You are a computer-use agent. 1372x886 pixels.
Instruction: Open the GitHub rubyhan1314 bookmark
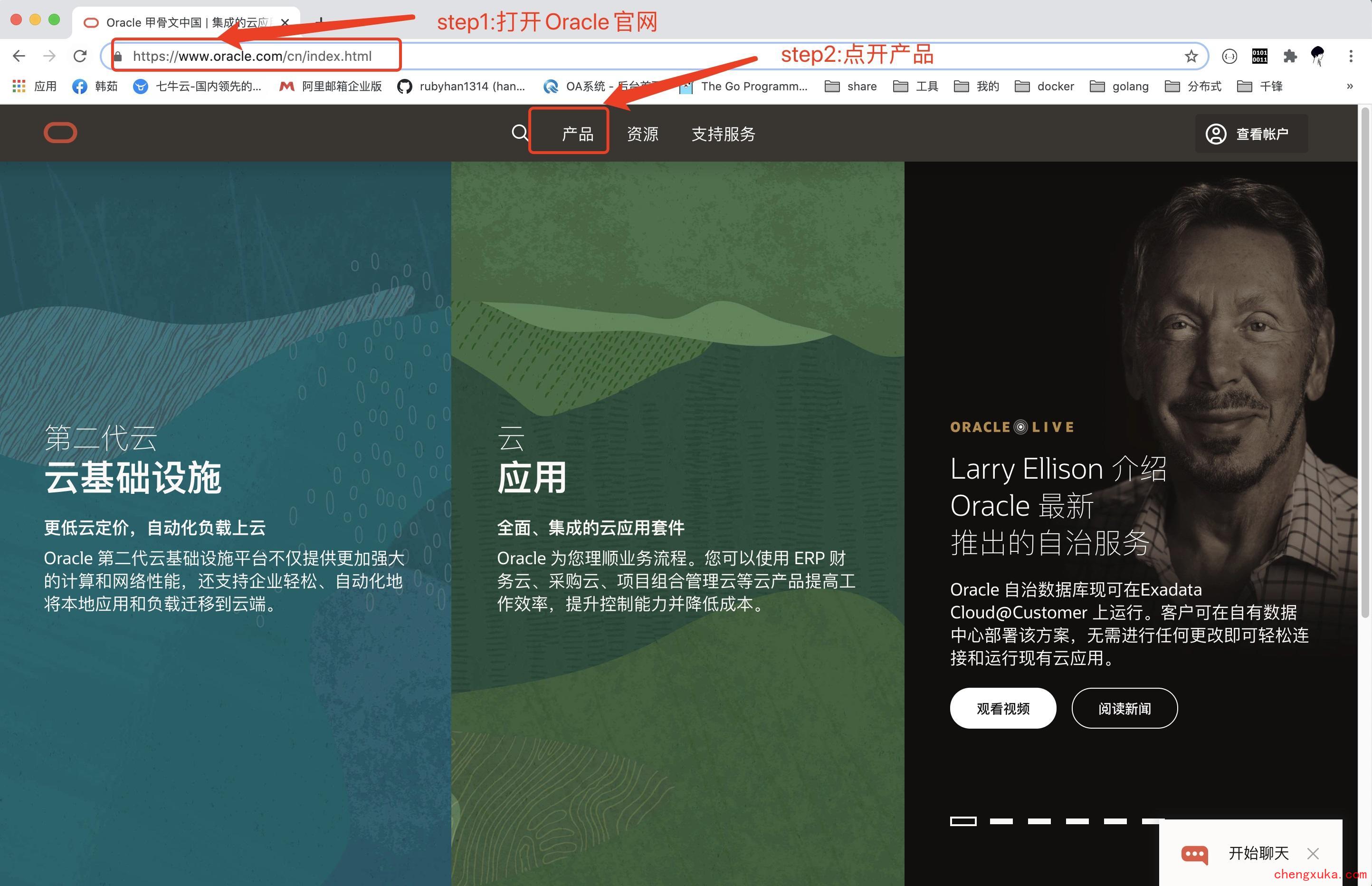coord(461,87)
